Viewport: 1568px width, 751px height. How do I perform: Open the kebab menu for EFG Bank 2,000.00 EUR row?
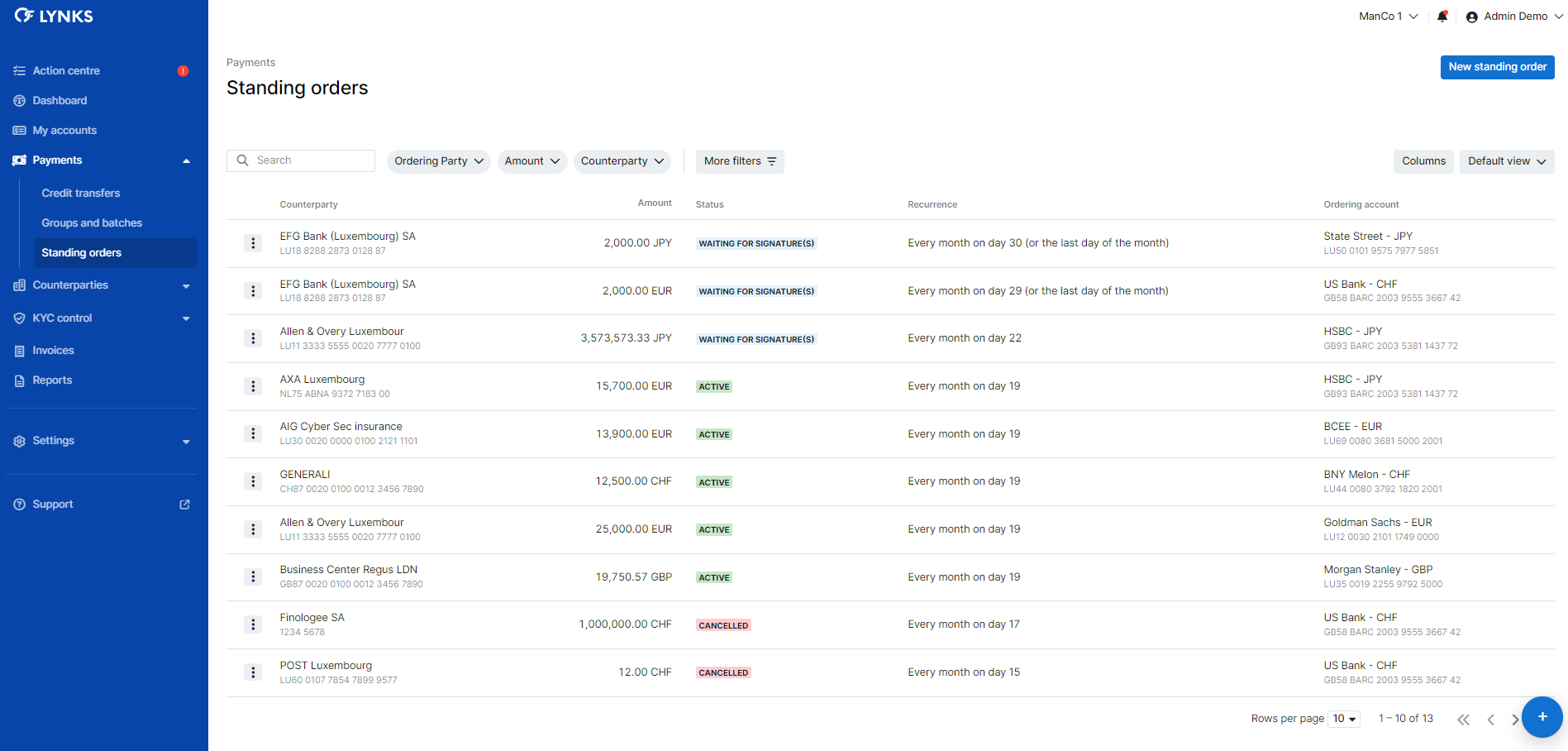253,291
